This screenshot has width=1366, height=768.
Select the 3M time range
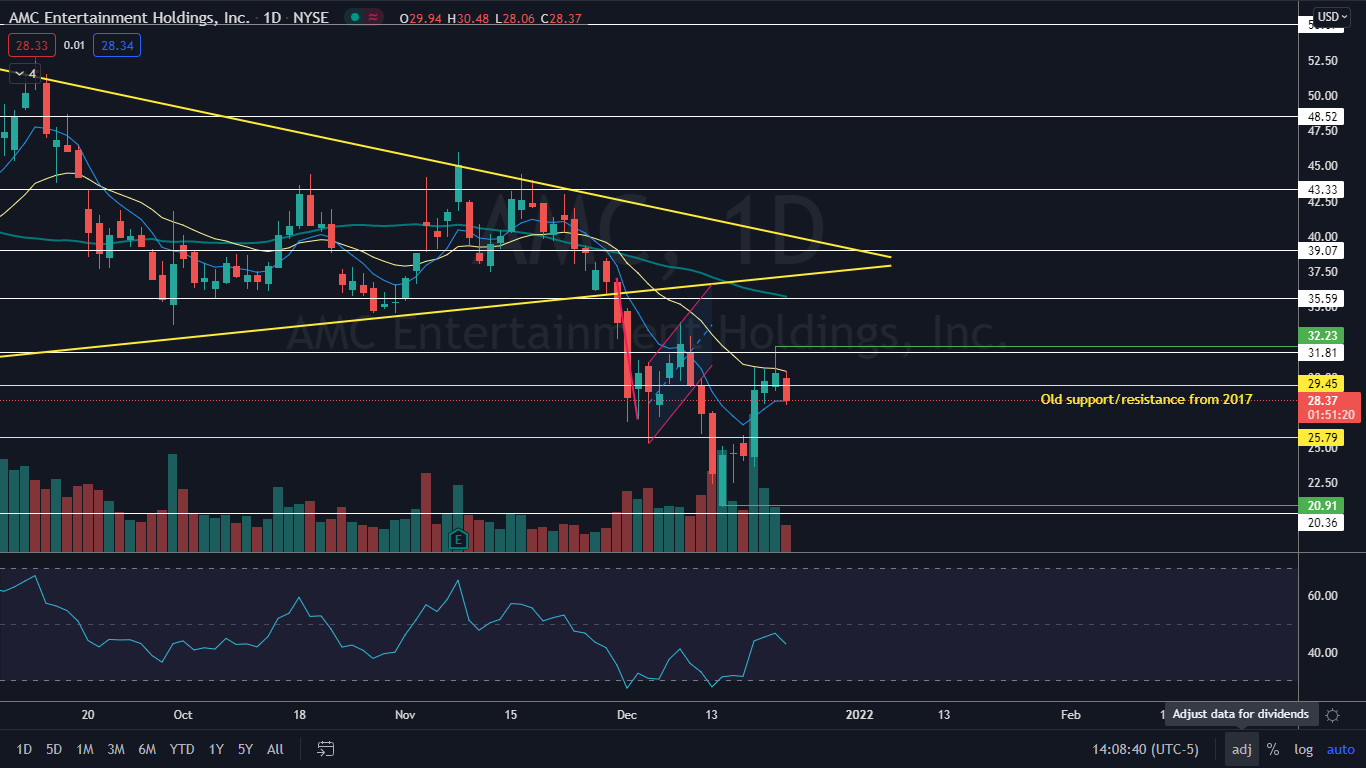pyautogui.click(x=116, y=749)
